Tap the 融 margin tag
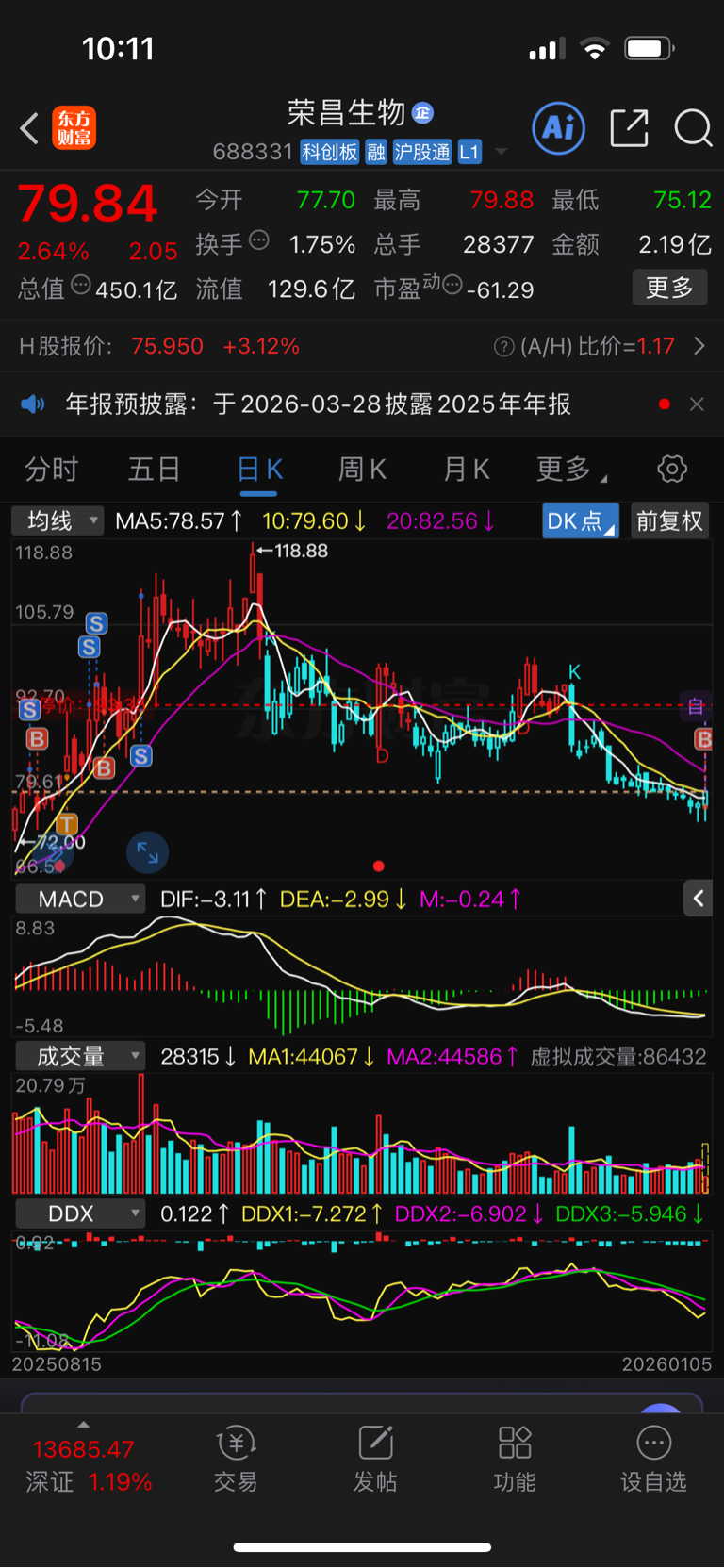724x1568 pixels. pyautogui.click(x=376, y=152)
